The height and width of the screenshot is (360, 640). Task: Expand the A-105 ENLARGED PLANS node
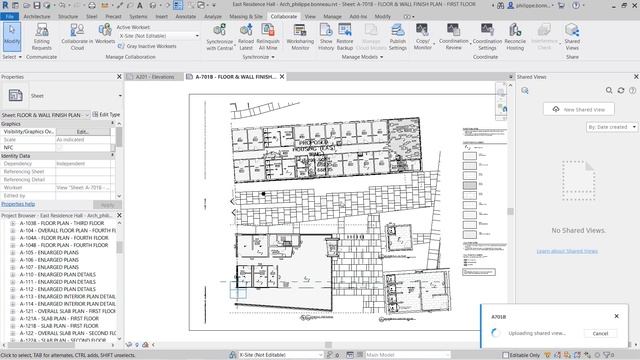[x=13, y=253]
